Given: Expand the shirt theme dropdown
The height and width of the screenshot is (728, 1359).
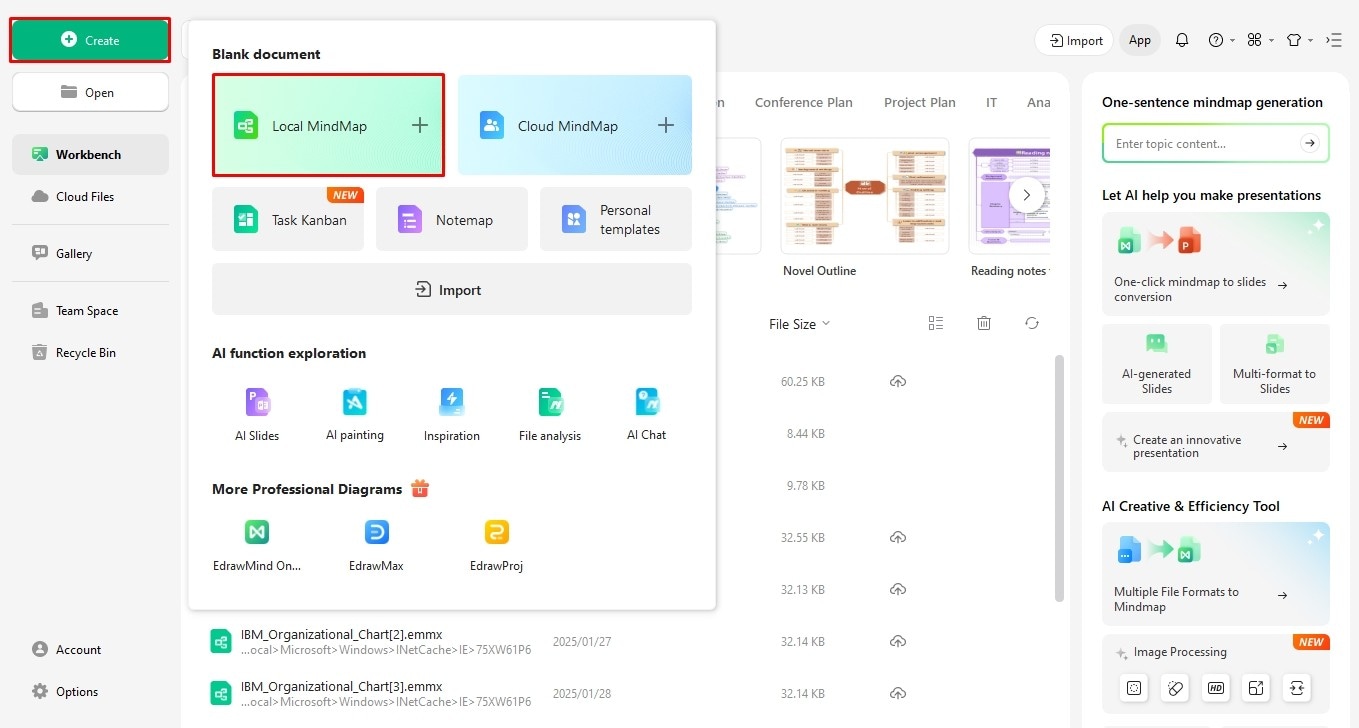Looking at the screenshot, I should [1300, 40].
